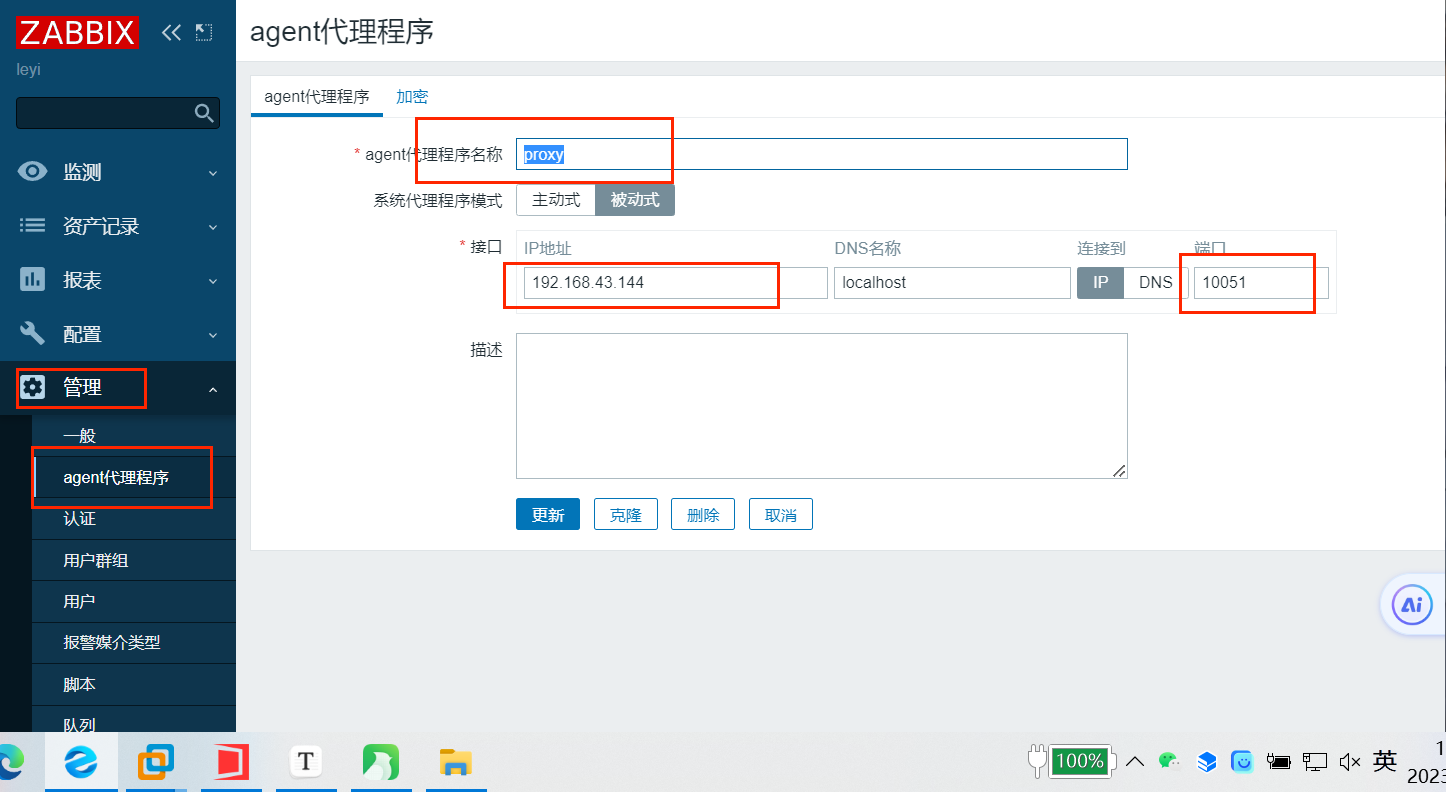Switch input method via 英 indicator
This screenshot has height=797, width=1446.
1385,761
